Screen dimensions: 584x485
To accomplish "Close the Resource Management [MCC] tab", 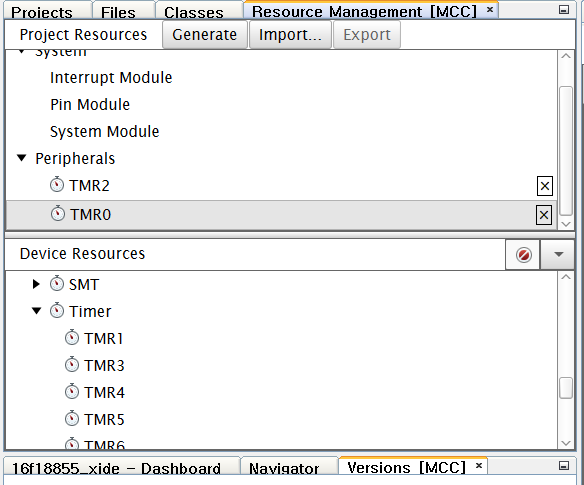I will 490,10.
